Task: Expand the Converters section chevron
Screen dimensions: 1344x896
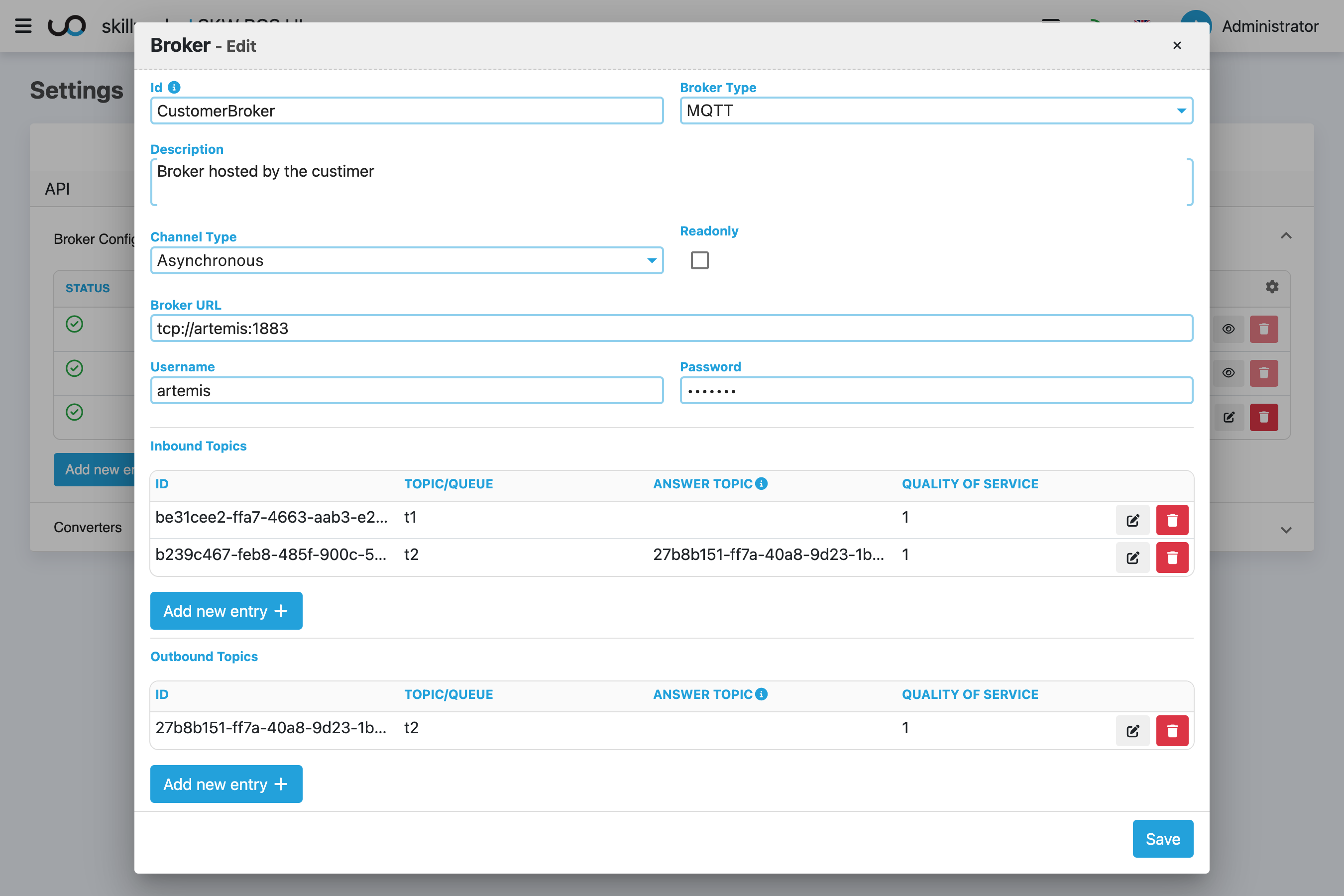Action: 1286,530
